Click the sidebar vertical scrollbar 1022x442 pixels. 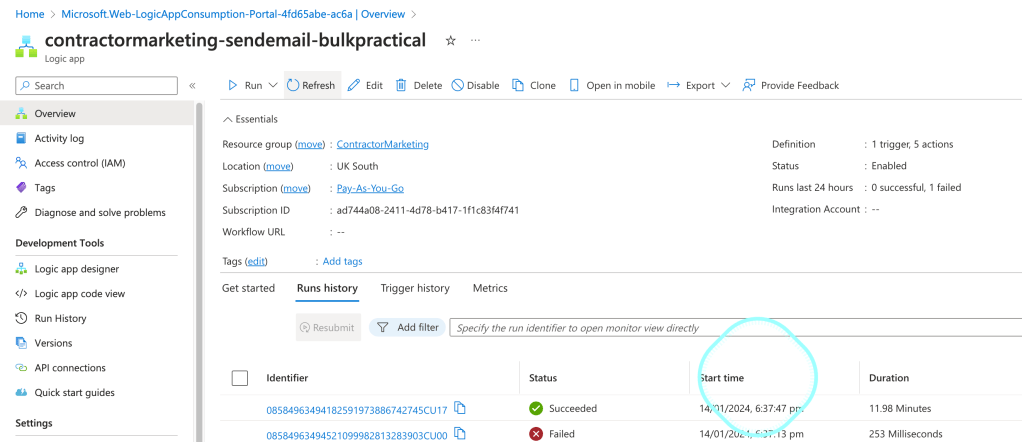pos(198,272)
